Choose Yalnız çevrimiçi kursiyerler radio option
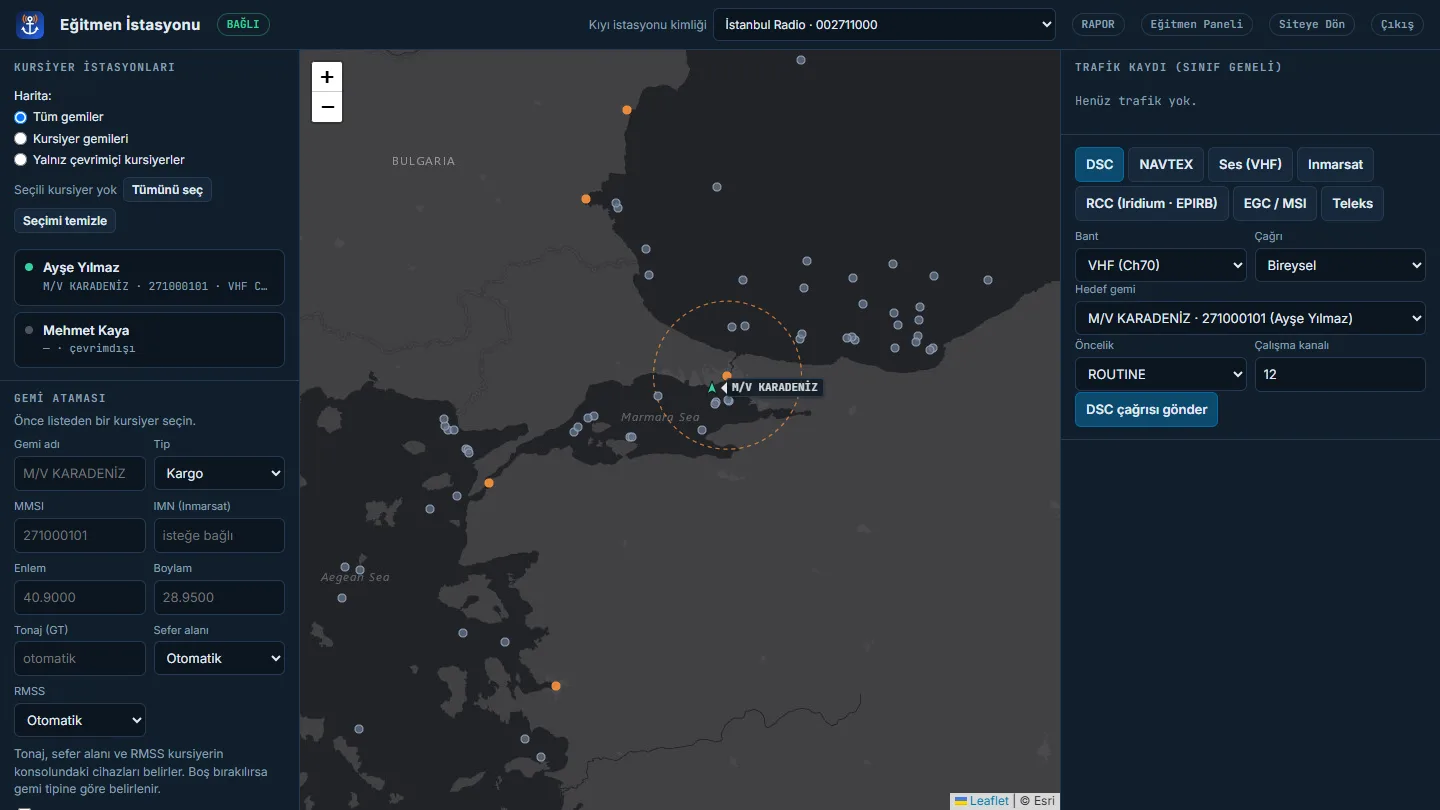Viewport: 1440px width, 810px height. [20, 160]
